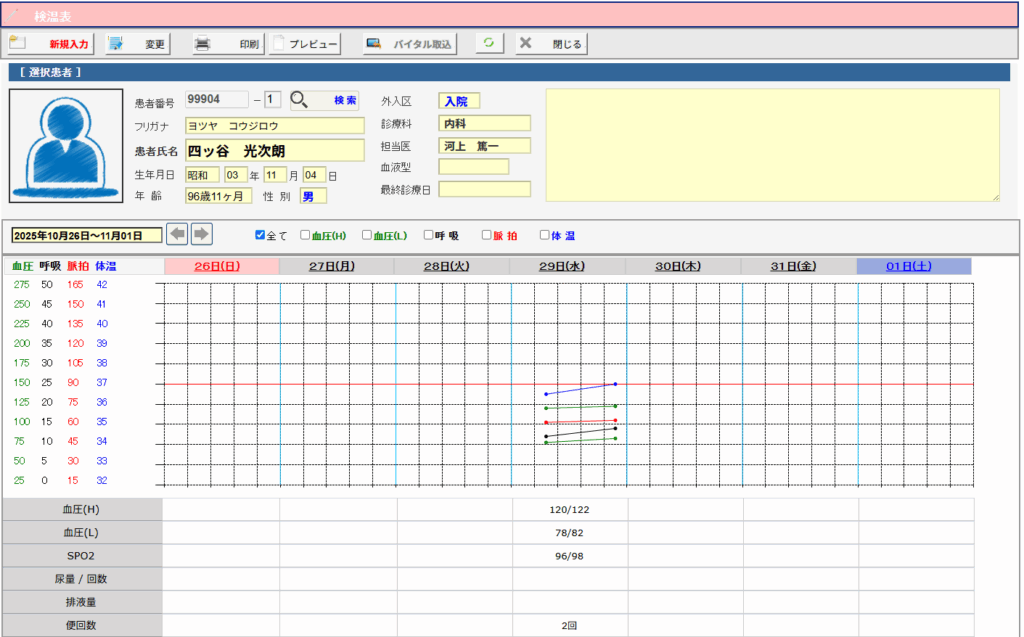The image size is (1024, 637).
Task: Uncheck the 全て checkbox
Action: pyautogui.click(x=260, y=236)
